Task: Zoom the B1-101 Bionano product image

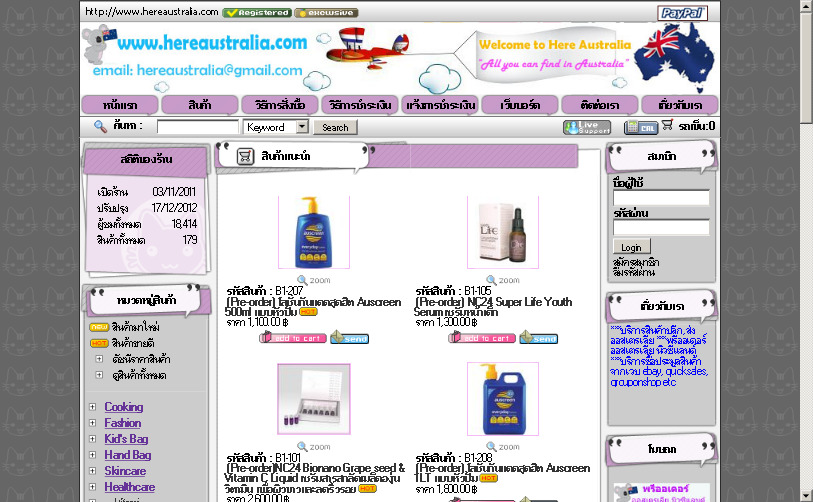Action: pyautogui.click(x=314, y=447)
